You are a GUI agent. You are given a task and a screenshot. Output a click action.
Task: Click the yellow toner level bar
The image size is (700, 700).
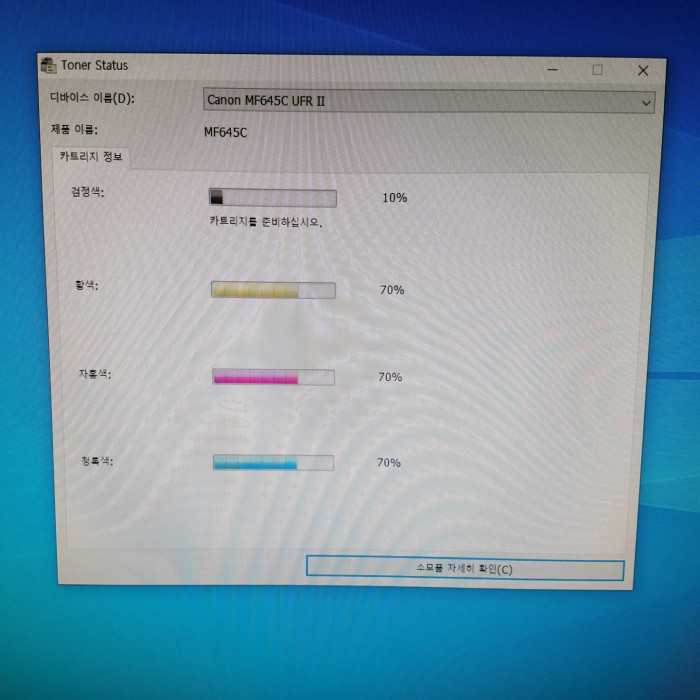(273, 290)
